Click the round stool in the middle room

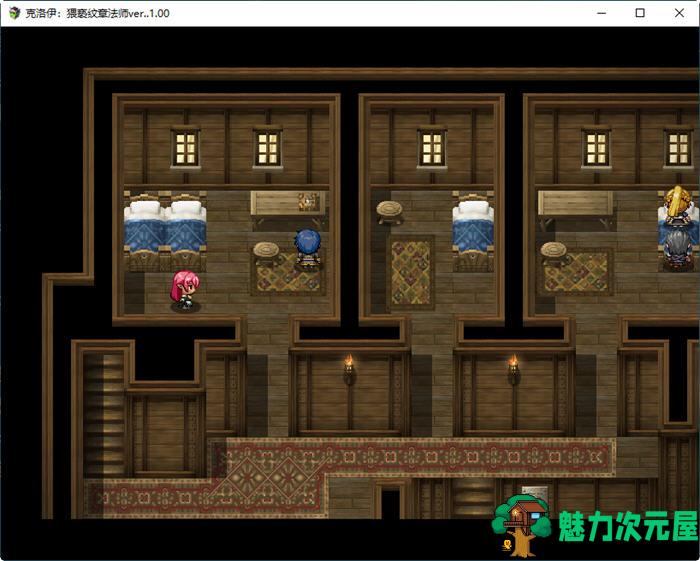pyautogui.click(x=389, y=212)
